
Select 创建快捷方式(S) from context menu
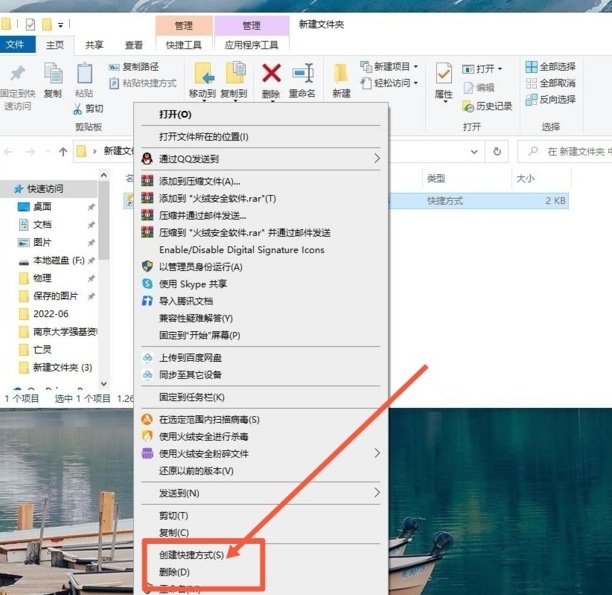pos(198,553)
